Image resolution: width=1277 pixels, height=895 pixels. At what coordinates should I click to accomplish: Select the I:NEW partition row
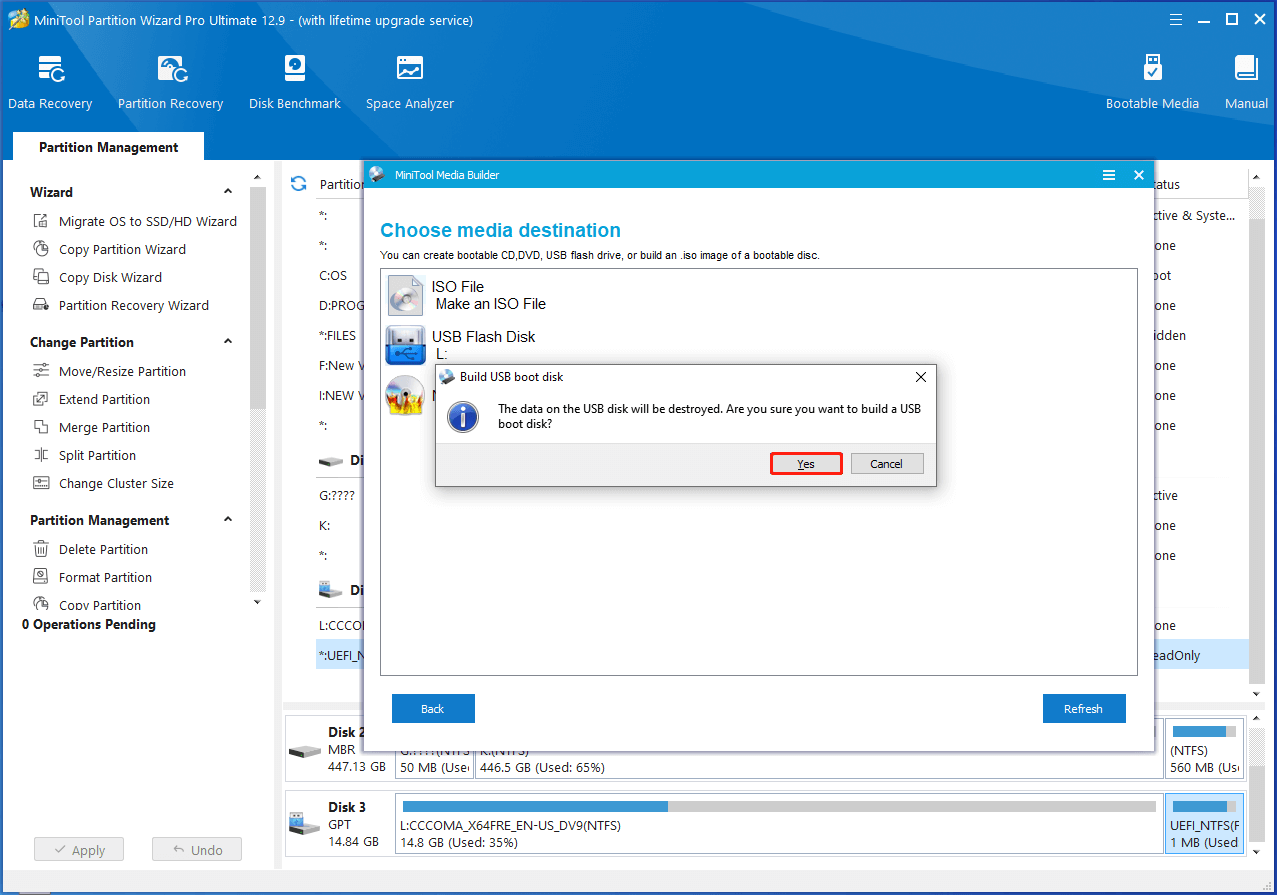click(x=340, y=396)
